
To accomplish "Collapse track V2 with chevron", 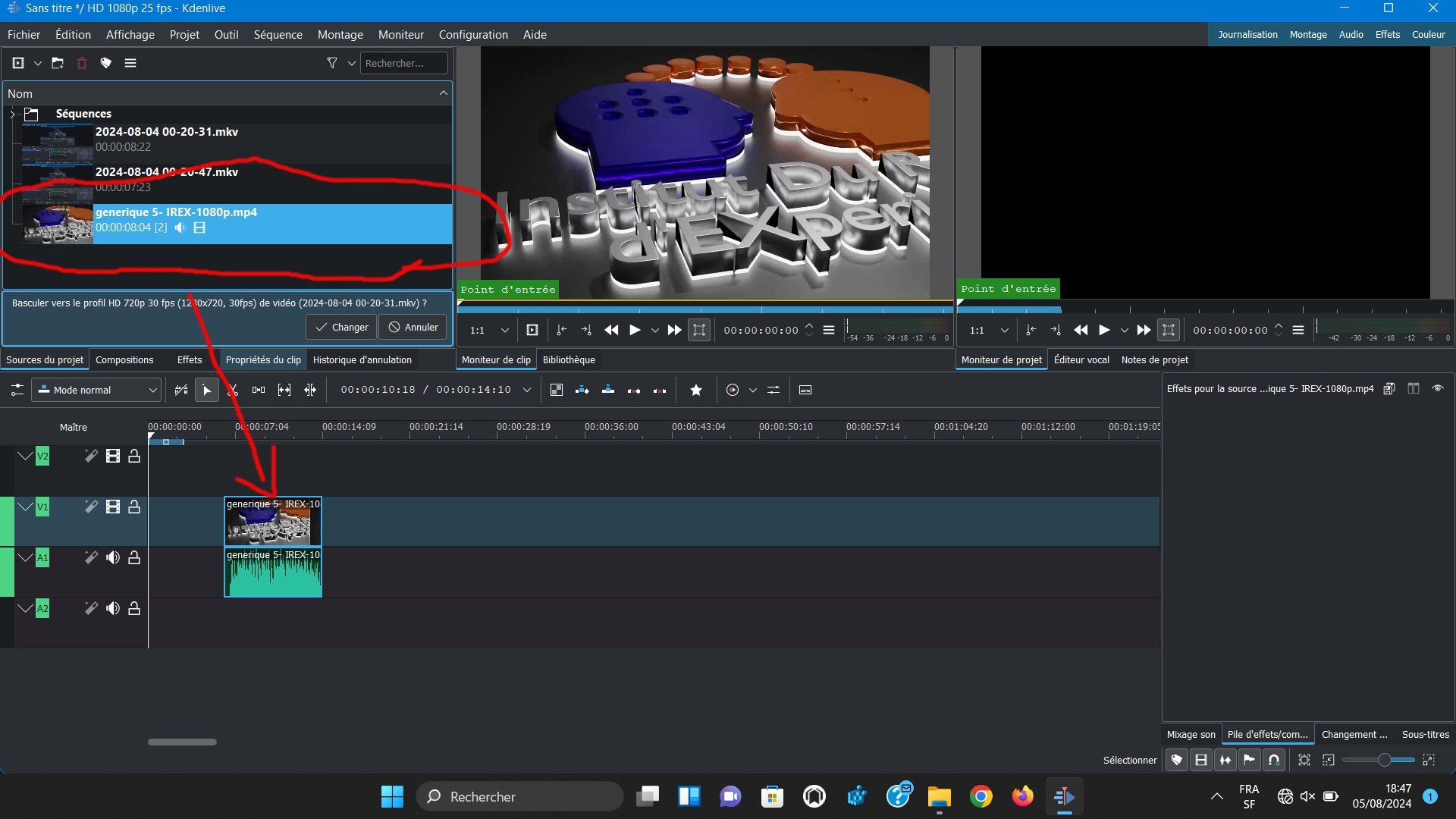I will pos(25,456).
